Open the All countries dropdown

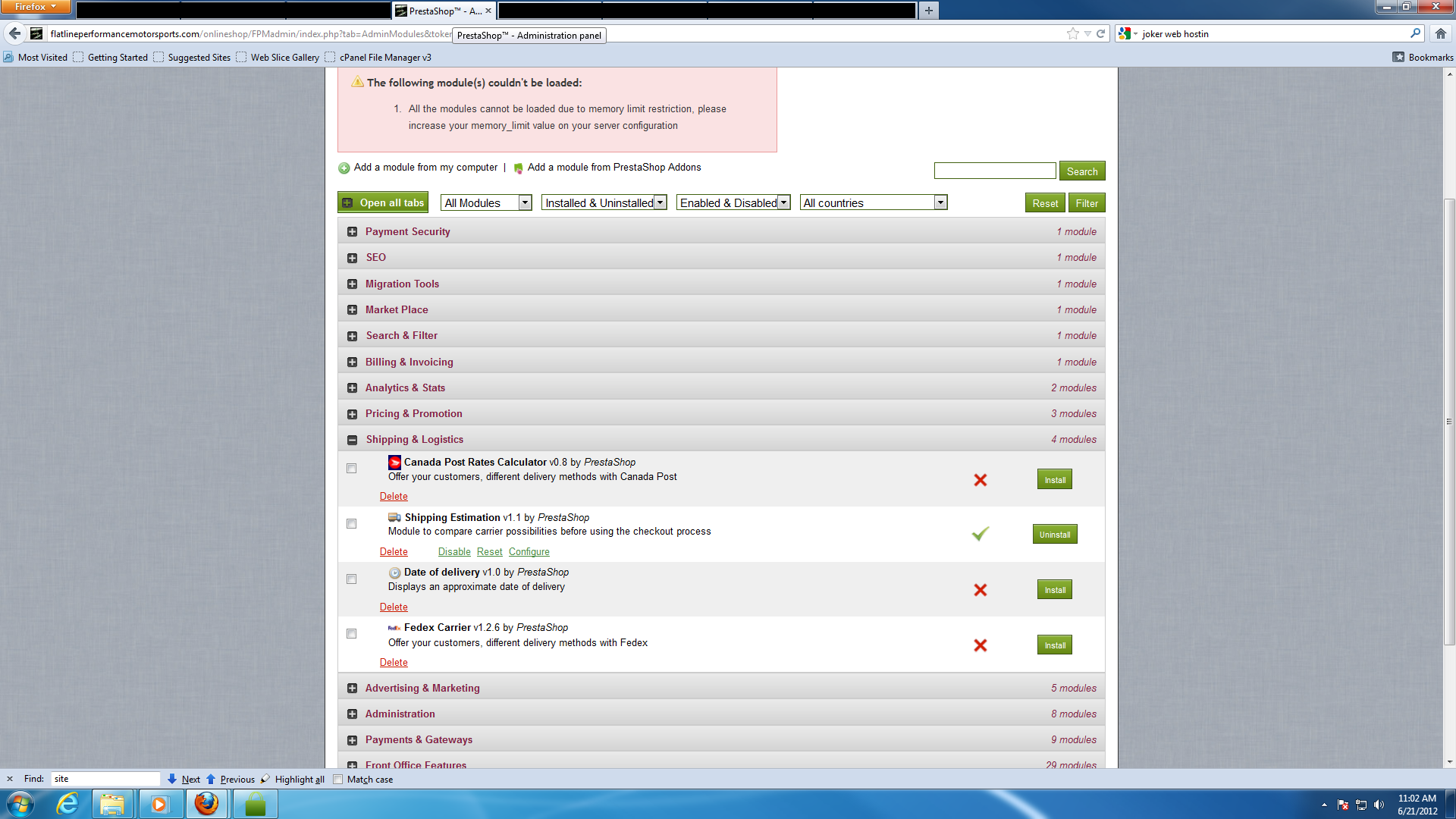(x=873, y=202)
